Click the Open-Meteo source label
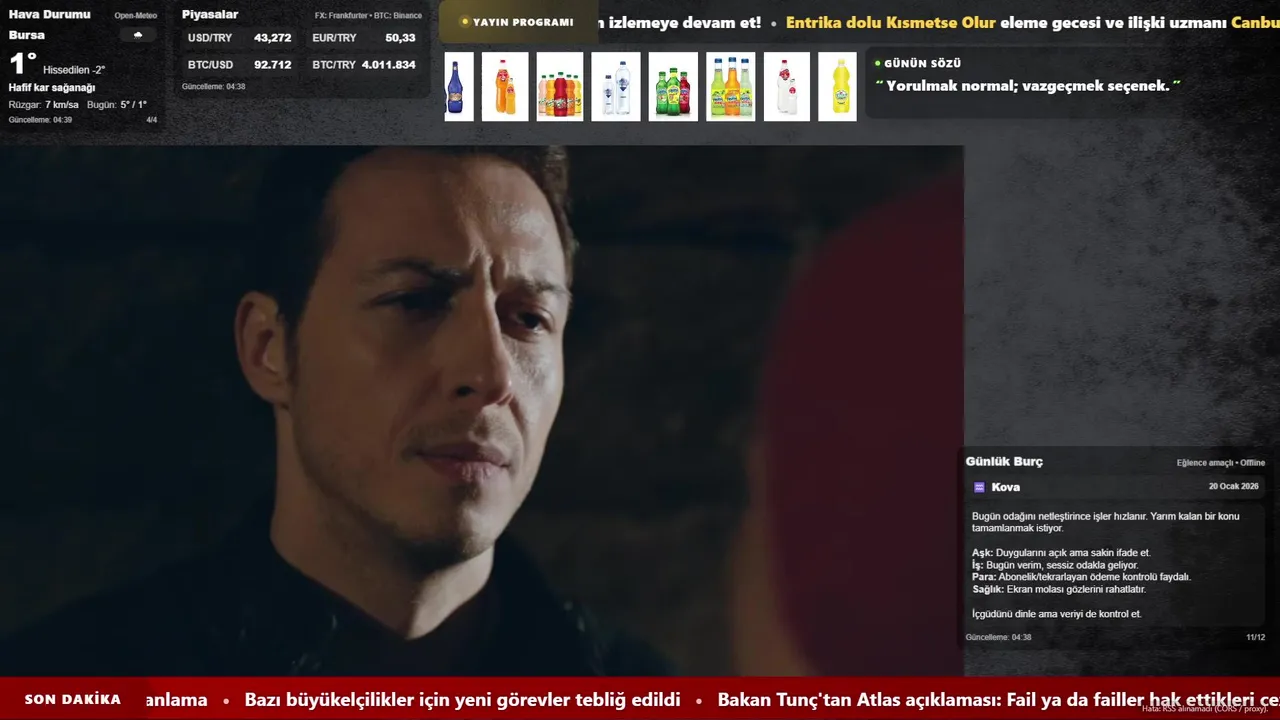The height and width of the screenshot is (720, 1280). pyautogui.click(x=136, y=16)
